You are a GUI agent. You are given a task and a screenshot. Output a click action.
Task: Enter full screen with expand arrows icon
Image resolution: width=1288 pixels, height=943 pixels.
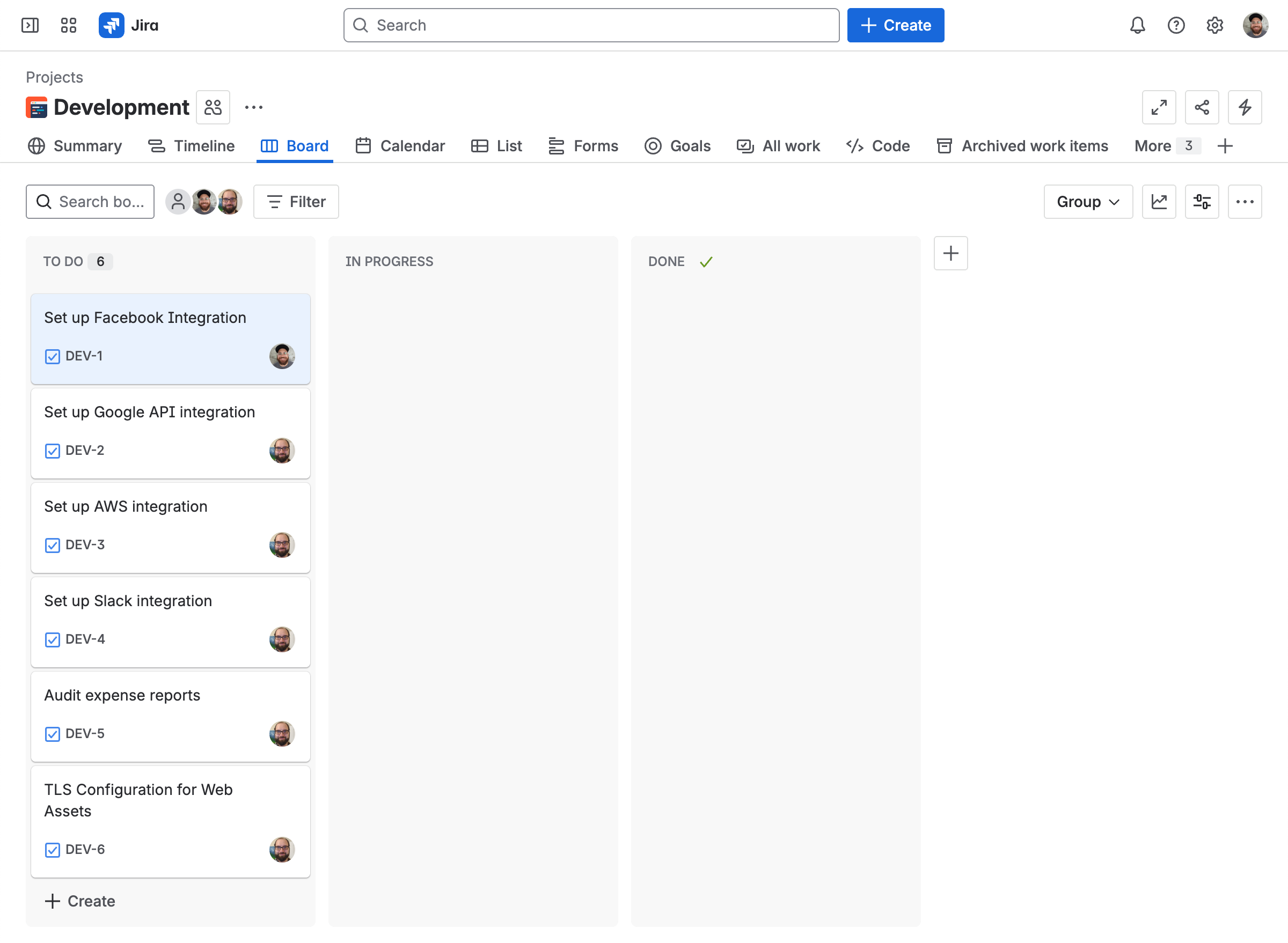1158,107
